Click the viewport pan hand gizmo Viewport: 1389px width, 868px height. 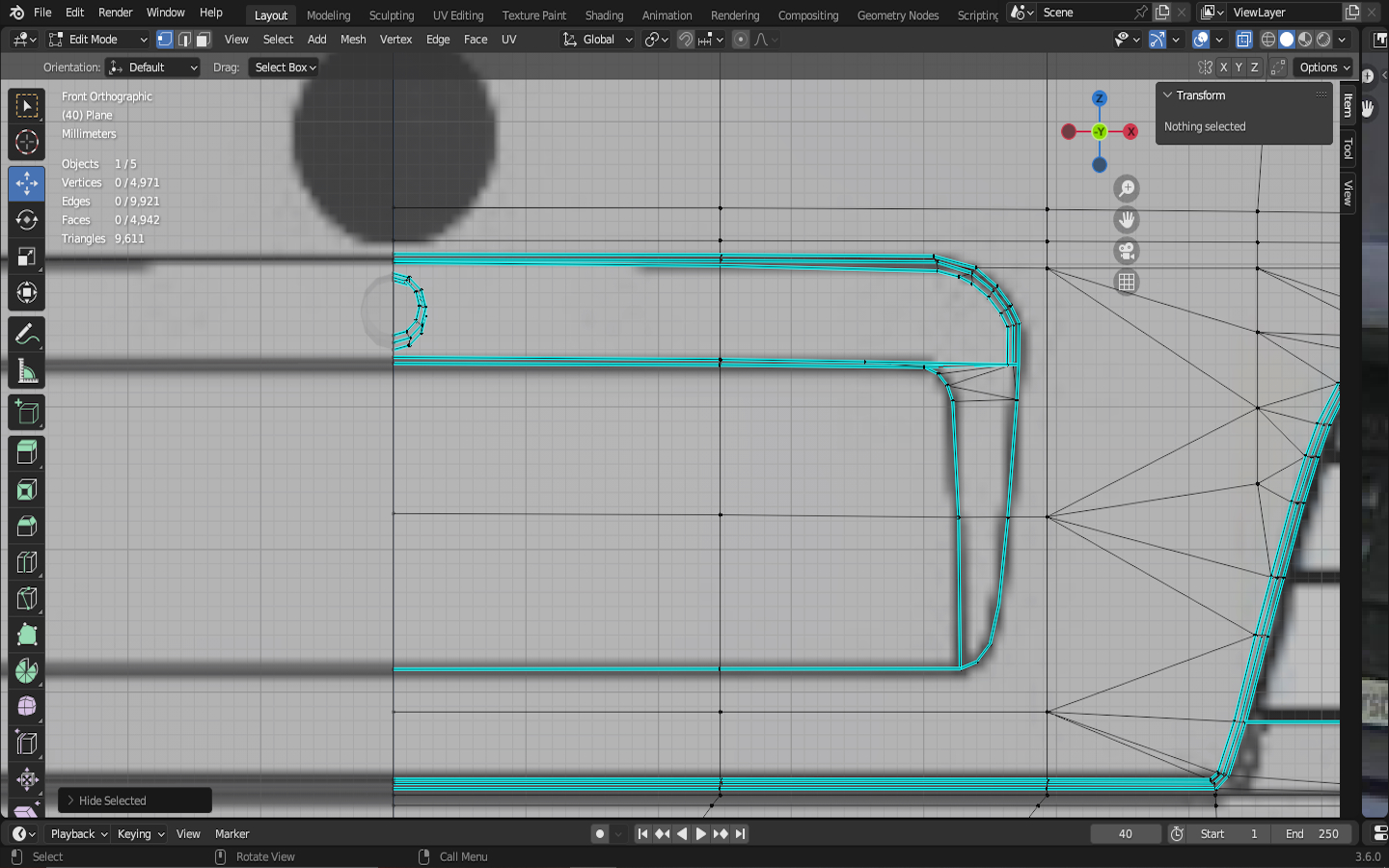(x=1127, y=220)
